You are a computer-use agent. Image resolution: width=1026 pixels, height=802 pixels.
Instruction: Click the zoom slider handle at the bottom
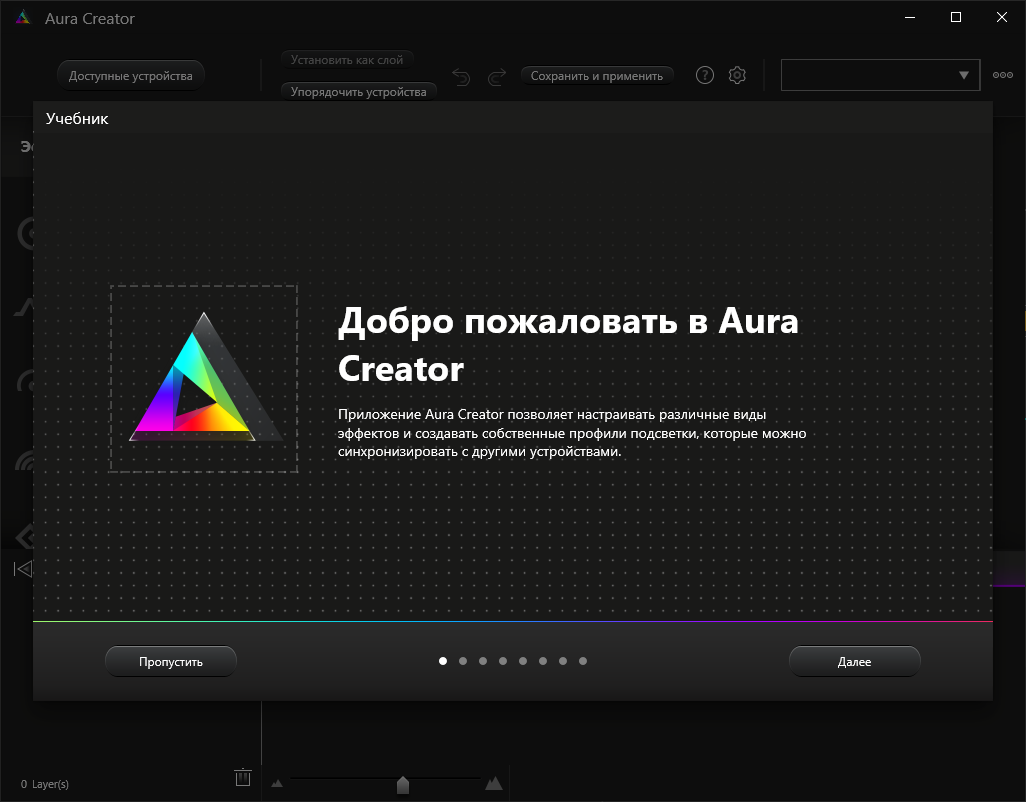(403, 785)
